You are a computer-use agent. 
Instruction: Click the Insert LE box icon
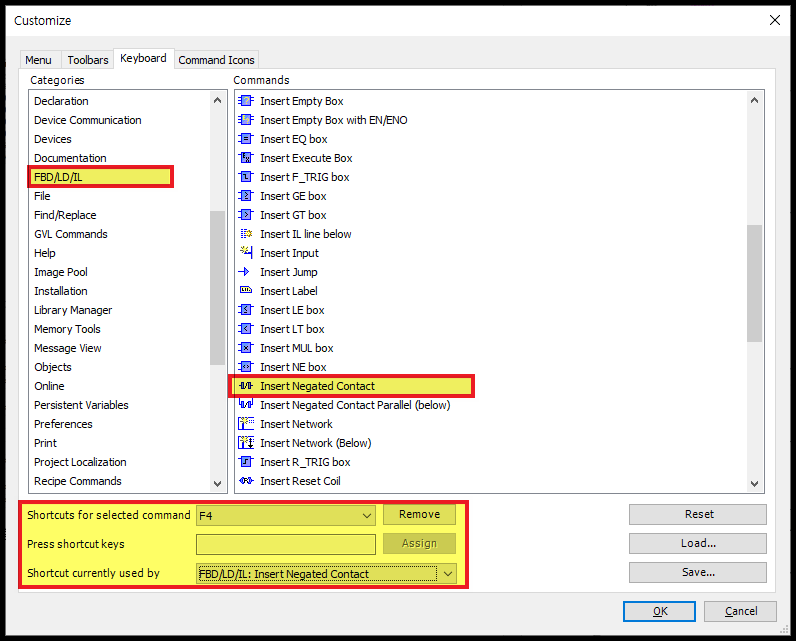(x=246, y=310)
